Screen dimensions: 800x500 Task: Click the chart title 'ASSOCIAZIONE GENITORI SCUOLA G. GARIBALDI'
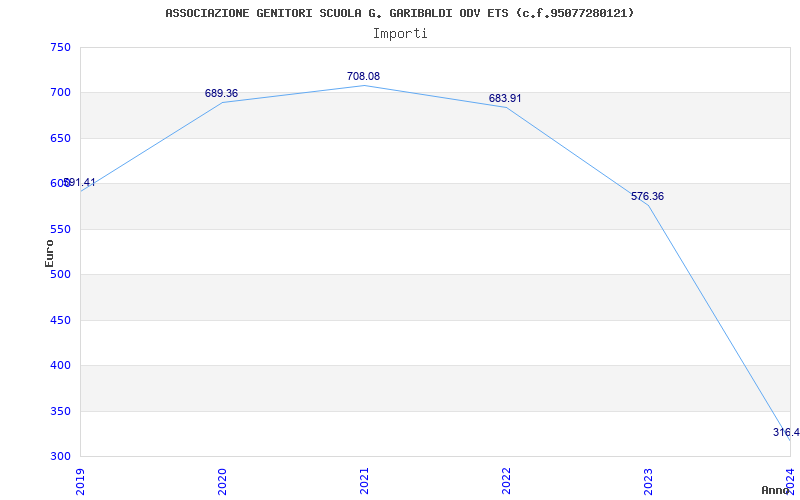(x=399, y=13)
